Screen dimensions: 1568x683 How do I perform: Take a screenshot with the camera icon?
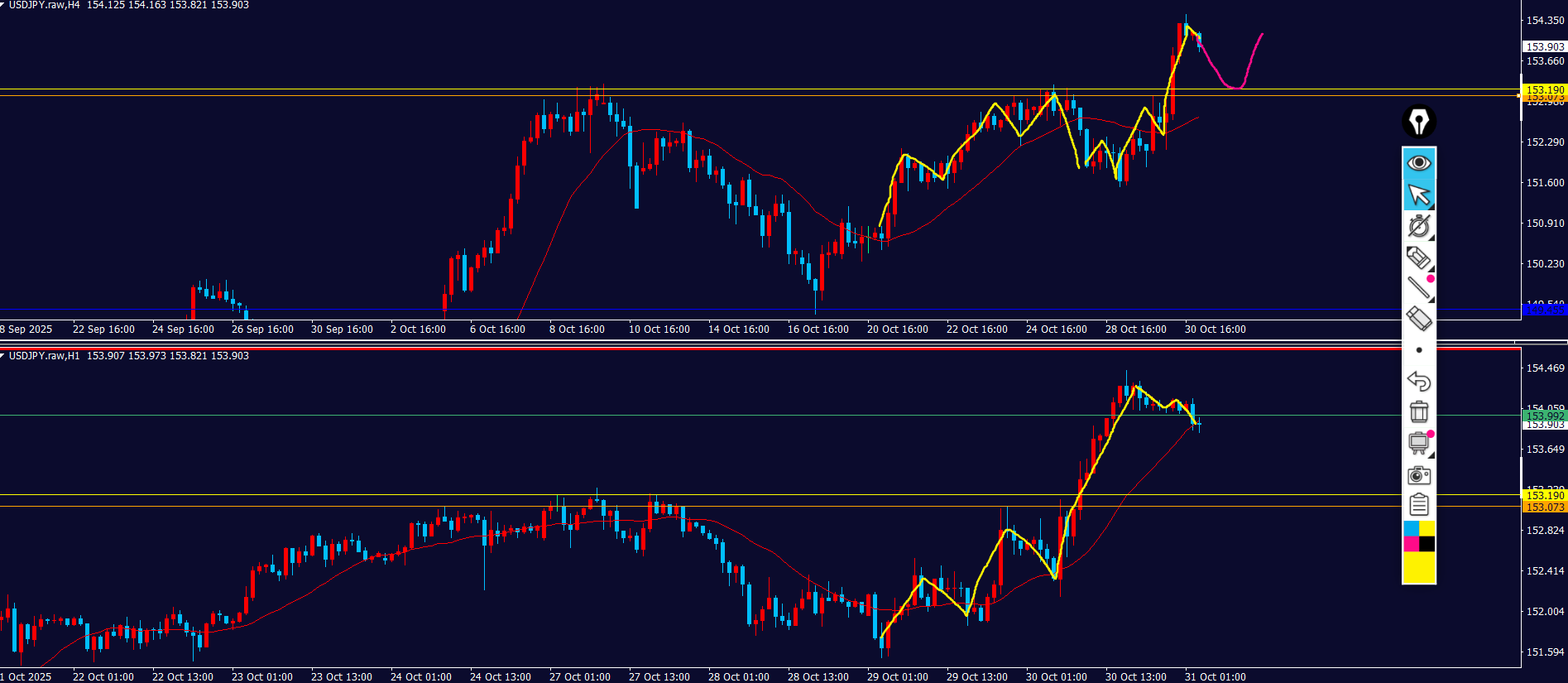coord(1418,475)
